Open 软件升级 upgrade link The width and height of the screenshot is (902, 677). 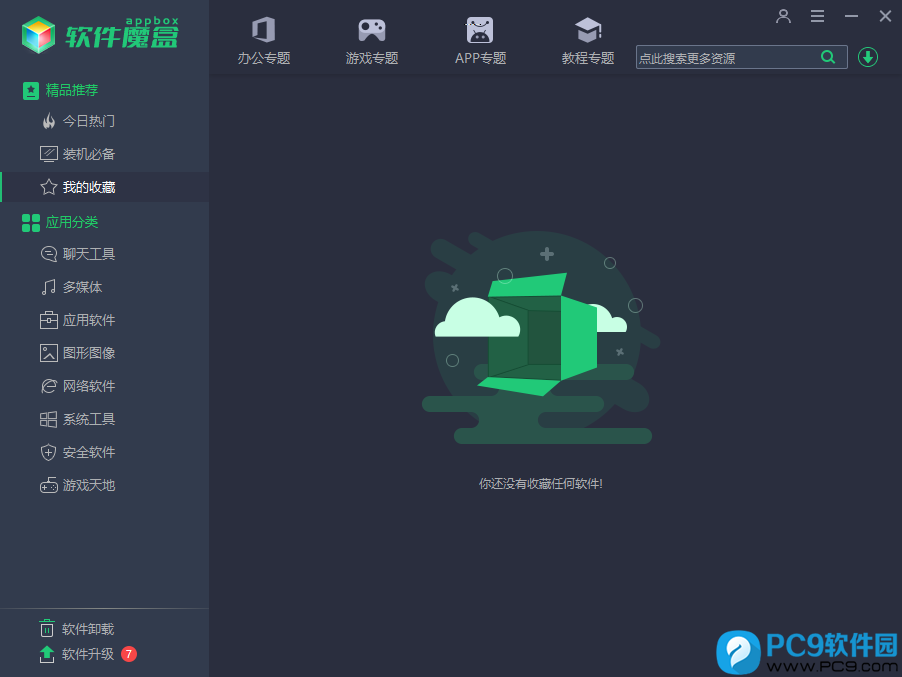88,654
